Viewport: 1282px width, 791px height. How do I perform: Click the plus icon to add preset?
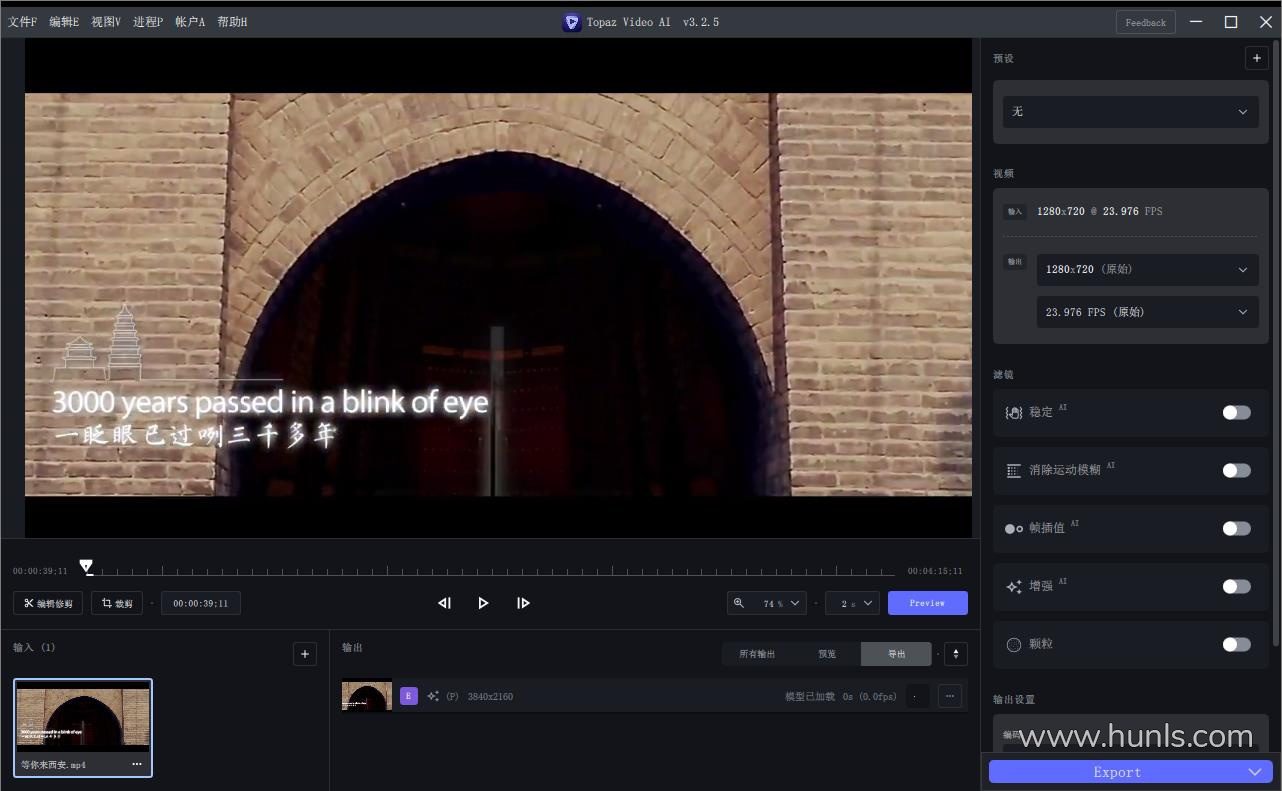point(1256,58)
